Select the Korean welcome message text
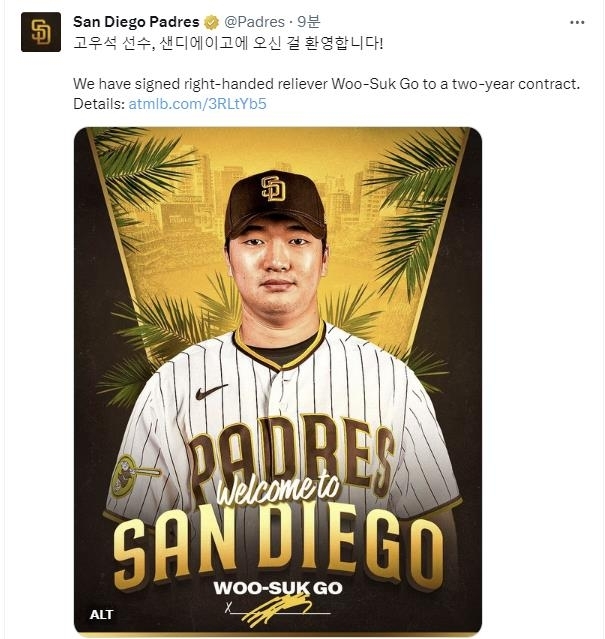 [228, 43]
